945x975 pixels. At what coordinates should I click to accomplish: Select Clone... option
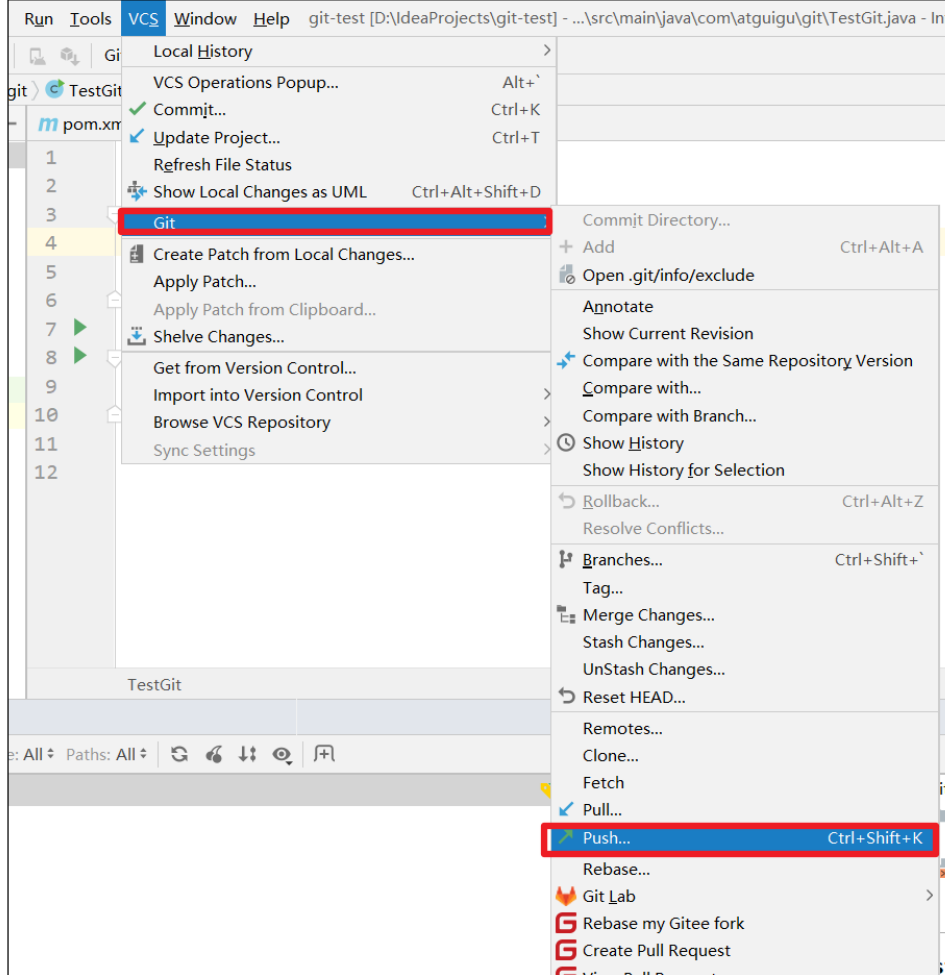(745, 756)
